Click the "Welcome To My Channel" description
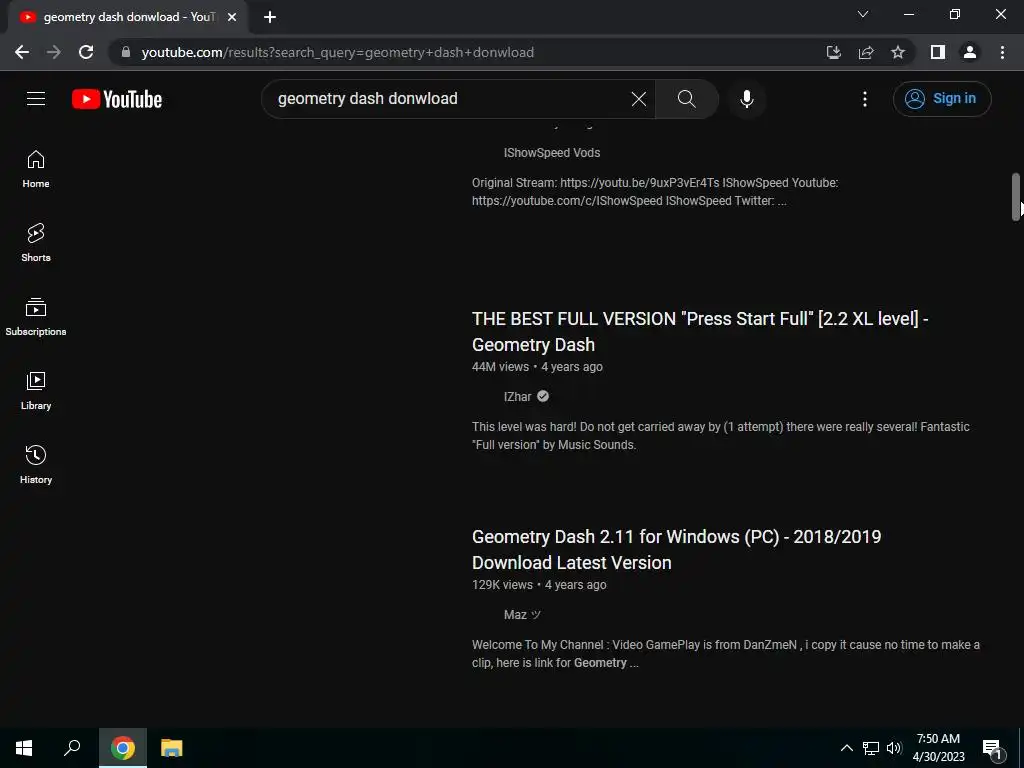Screen dimensions: 1024x768 tap(726, 654)
